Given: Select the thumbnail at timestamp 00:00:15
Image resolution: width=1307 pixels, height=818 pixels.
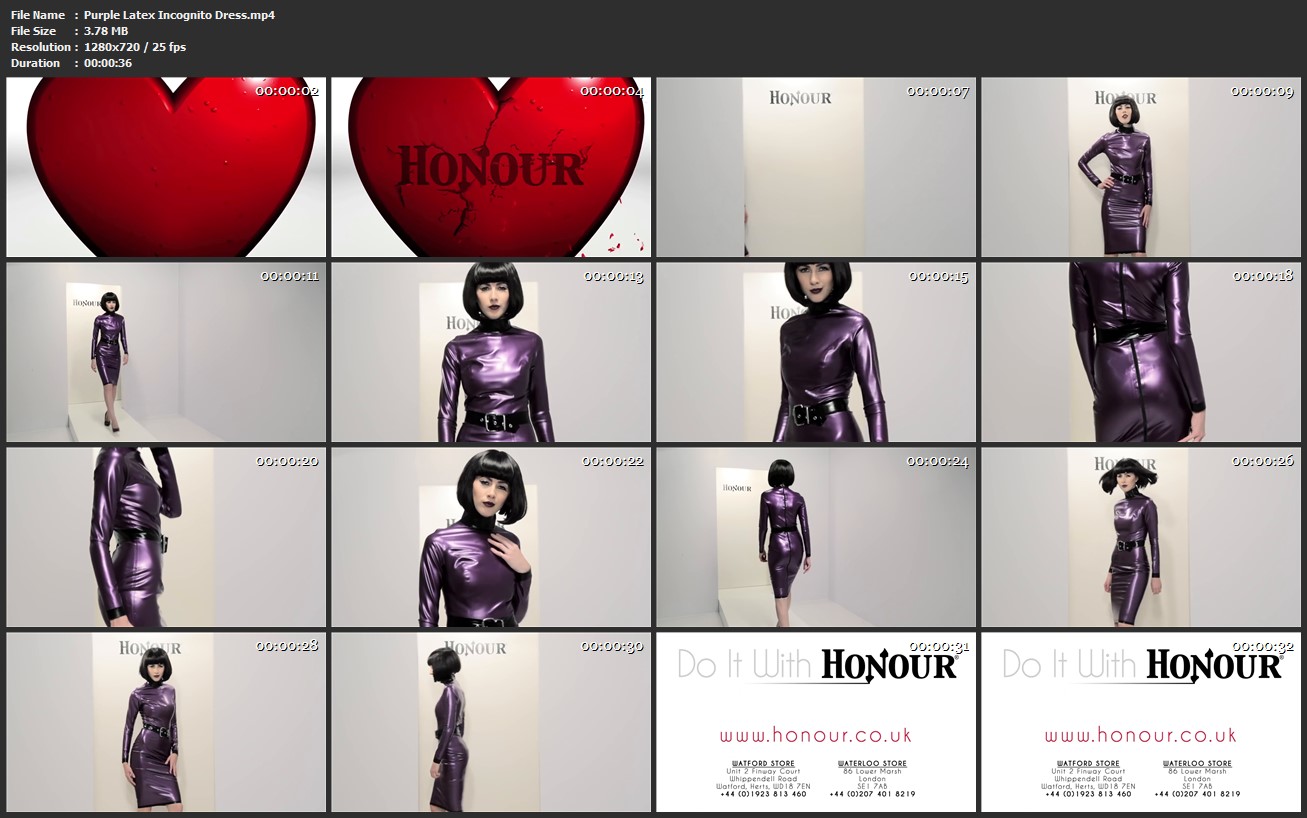Looking at the screenshot, I should (x=816, y=352).
